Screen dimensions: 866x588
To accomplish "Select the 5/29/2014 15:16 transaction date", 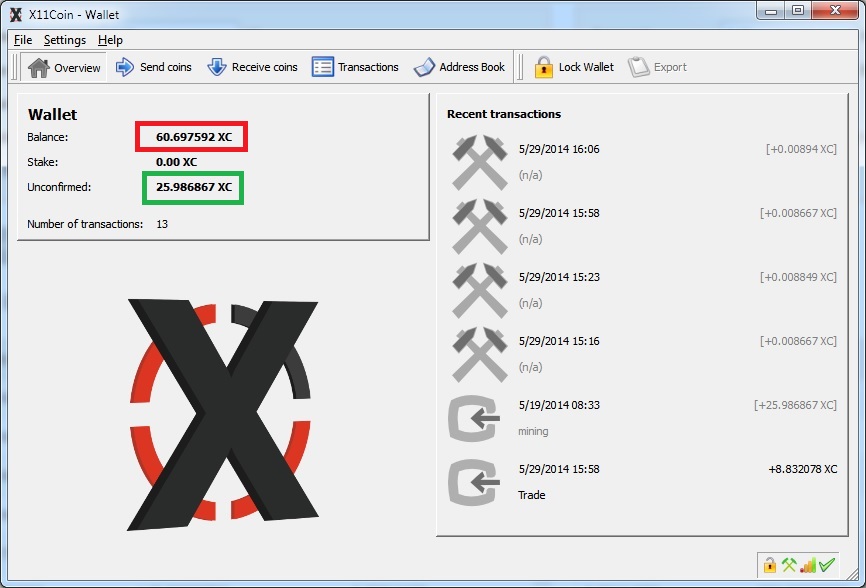I will point(559,341).
